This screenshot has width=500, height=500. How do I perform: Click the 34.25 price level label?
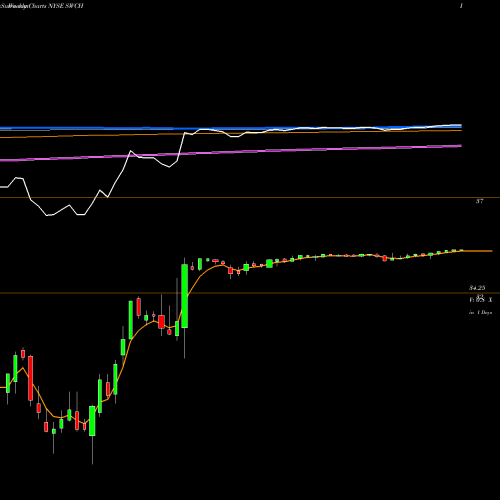click(x=477, y=288)
